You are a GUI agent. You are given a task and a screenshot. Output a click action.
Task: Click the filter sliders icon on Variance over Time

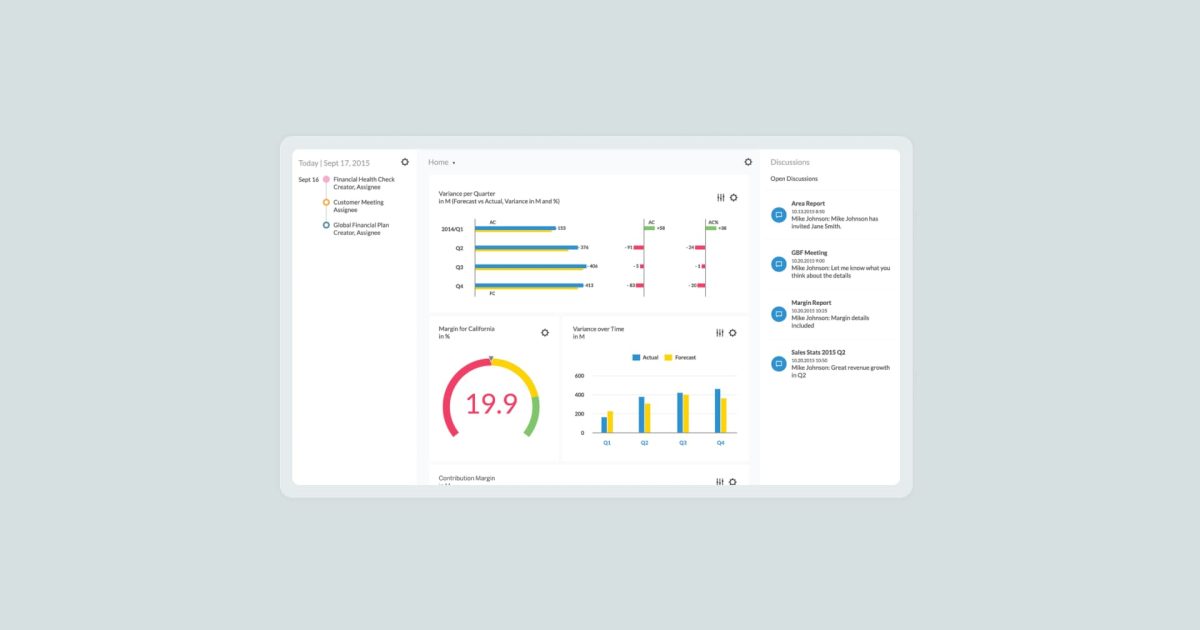(718, 332)
